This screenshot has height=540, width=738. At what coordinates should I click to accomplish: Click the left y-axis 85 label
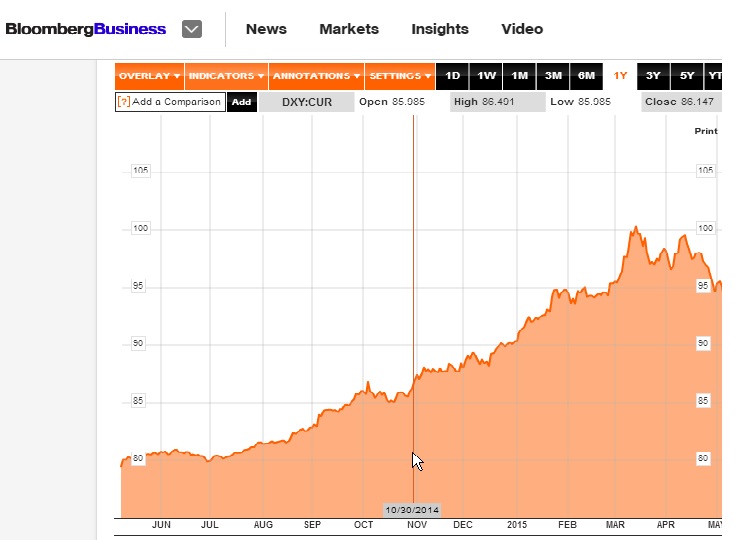point(138,401)
